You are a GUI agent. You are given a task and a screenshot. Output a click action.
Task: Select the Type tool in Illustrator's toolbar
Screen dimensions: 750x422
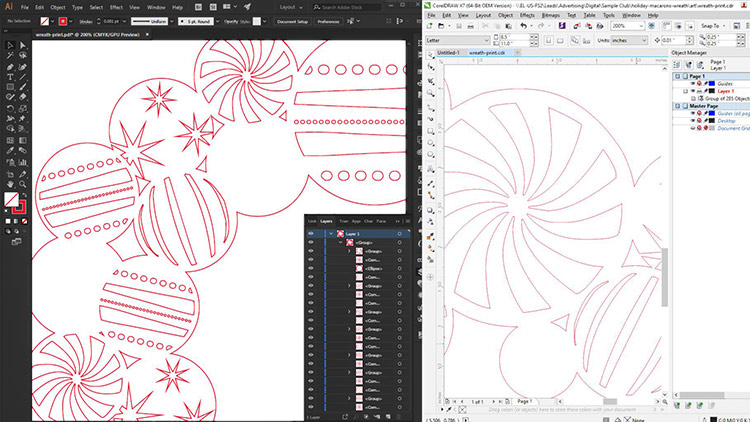[x=9, y=78]
